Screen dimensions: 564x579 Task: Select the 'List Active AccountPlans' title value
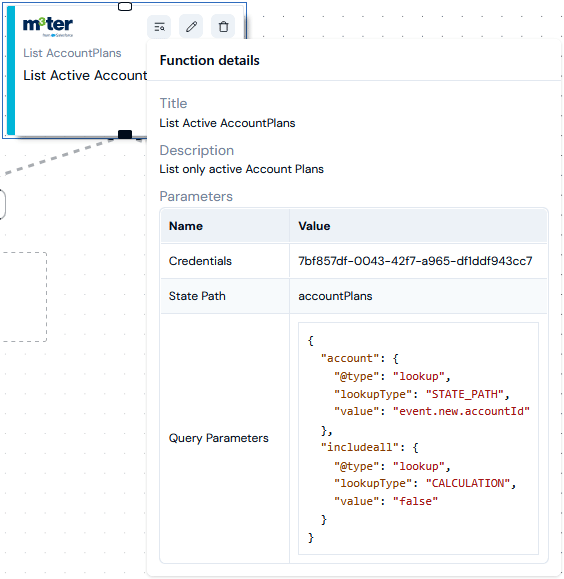click(x=227, y=123)
